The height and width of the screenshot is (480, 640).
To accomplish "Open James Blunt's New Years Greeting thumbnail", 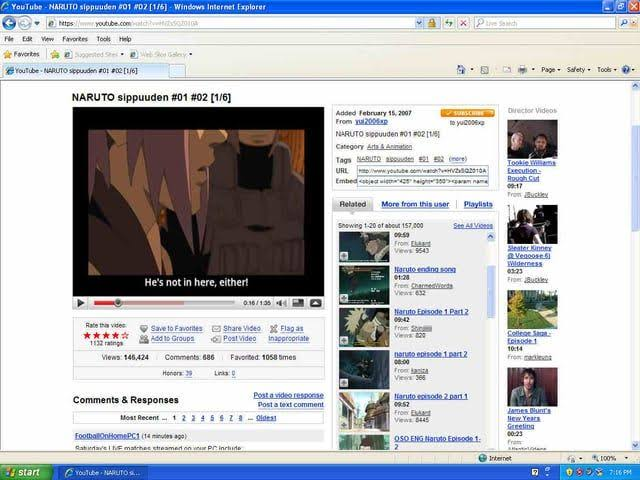I will tap(532, 387).
